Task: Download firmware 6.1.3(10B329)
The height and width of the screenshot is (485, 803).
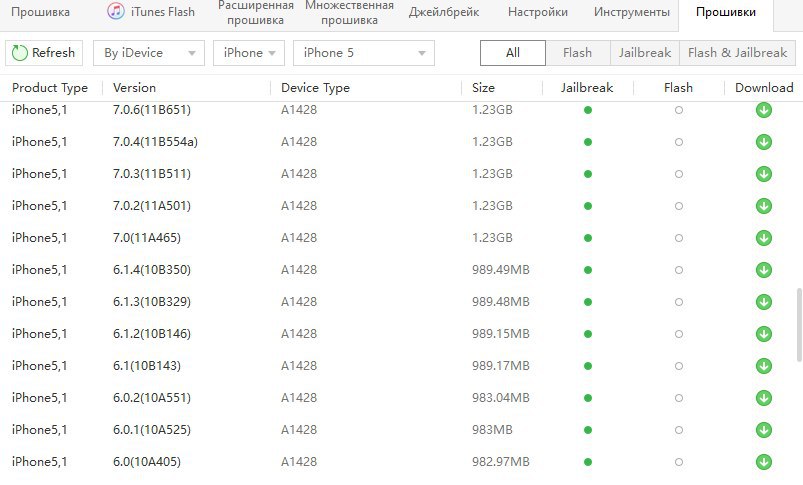Action: pos(764,302)
